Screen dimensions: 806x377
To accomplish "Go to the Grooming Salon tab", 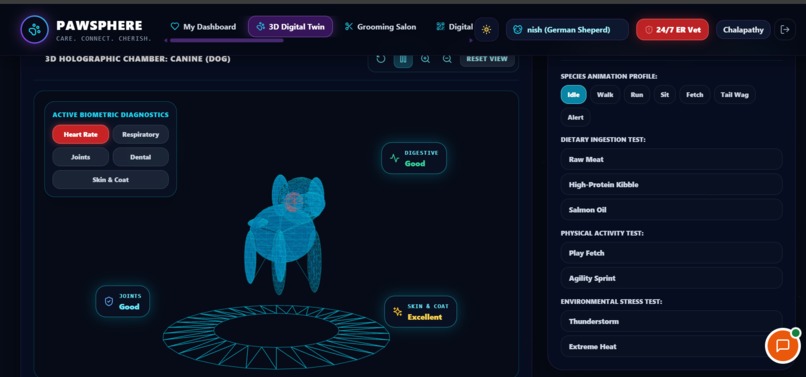I will point(380,27).
